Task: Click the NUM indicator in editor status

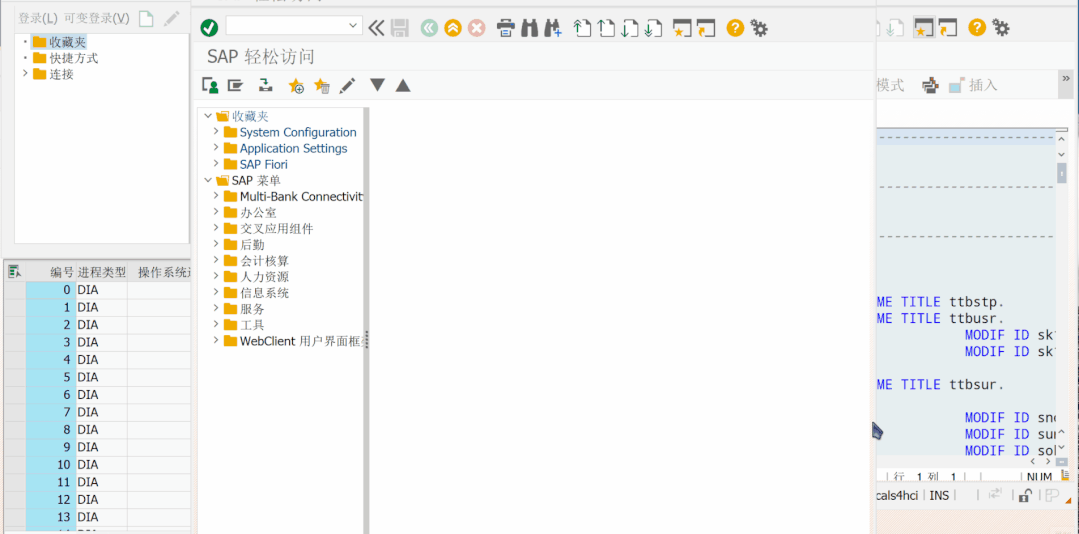Action: click(1039, 477)
